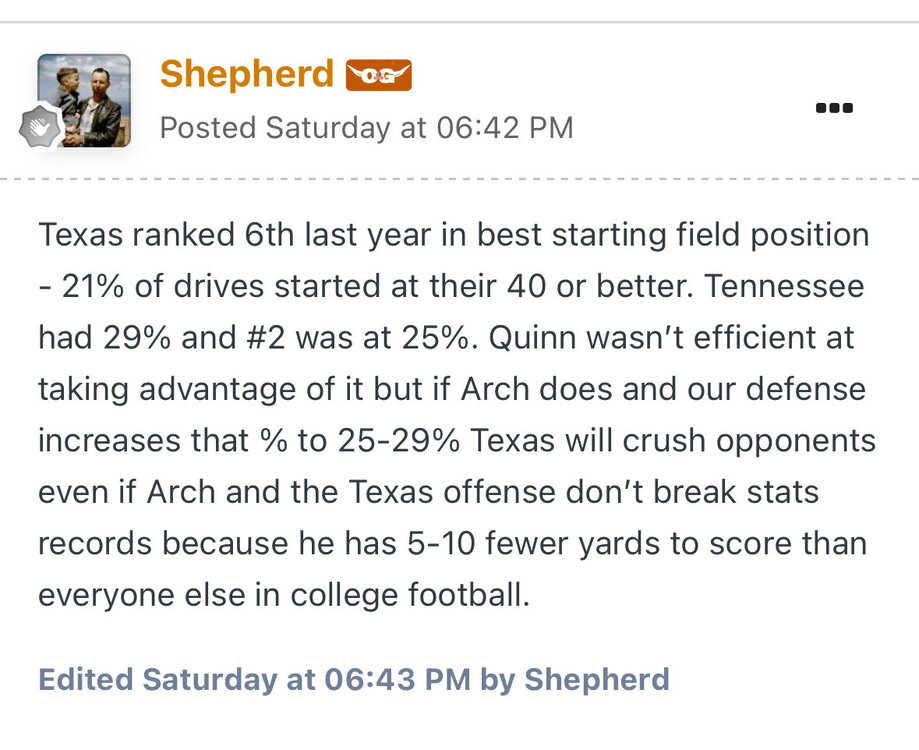Click the rank badge on the avatar
The width and height of the screenshot is (919, 750).
[x=42, y=127]
